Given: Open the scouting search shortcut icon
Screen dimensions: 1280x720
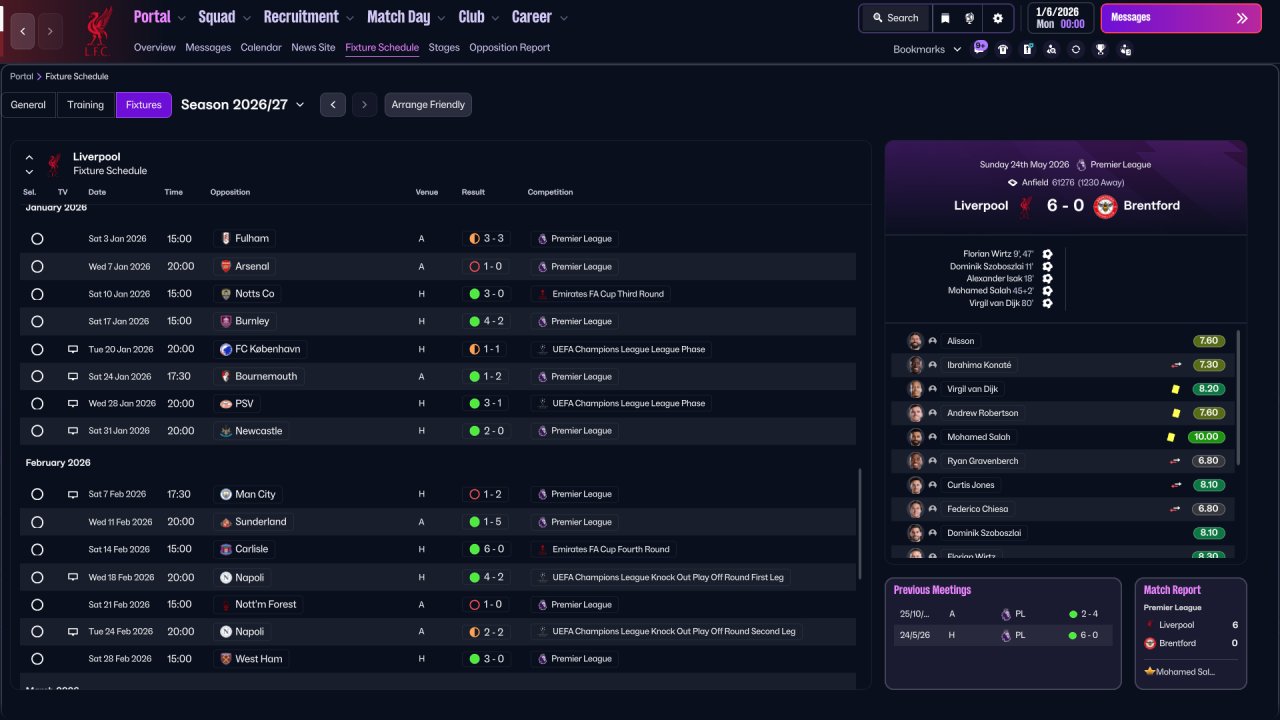Looking at the screenshot, I should (x=1051, y=49).
